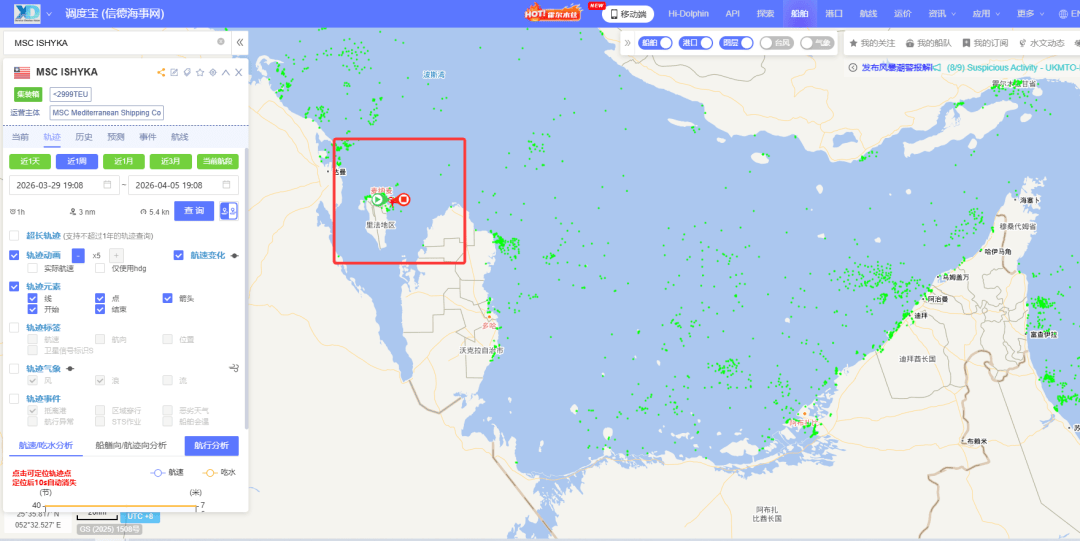Click the share icon beside MSC ISHYKA
Screen dimensions: 1080x541
coord(161,72)
